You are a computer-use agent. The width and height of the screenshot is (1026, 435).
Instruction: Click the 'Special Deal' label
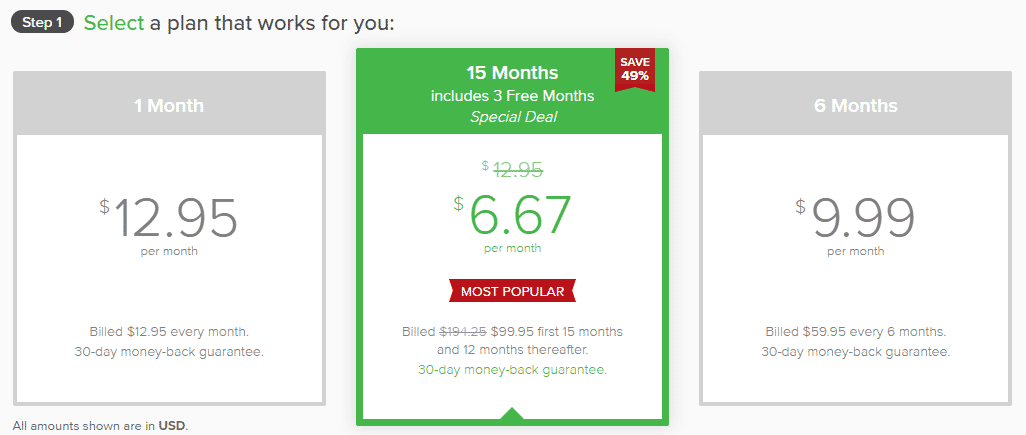[512, 117]
